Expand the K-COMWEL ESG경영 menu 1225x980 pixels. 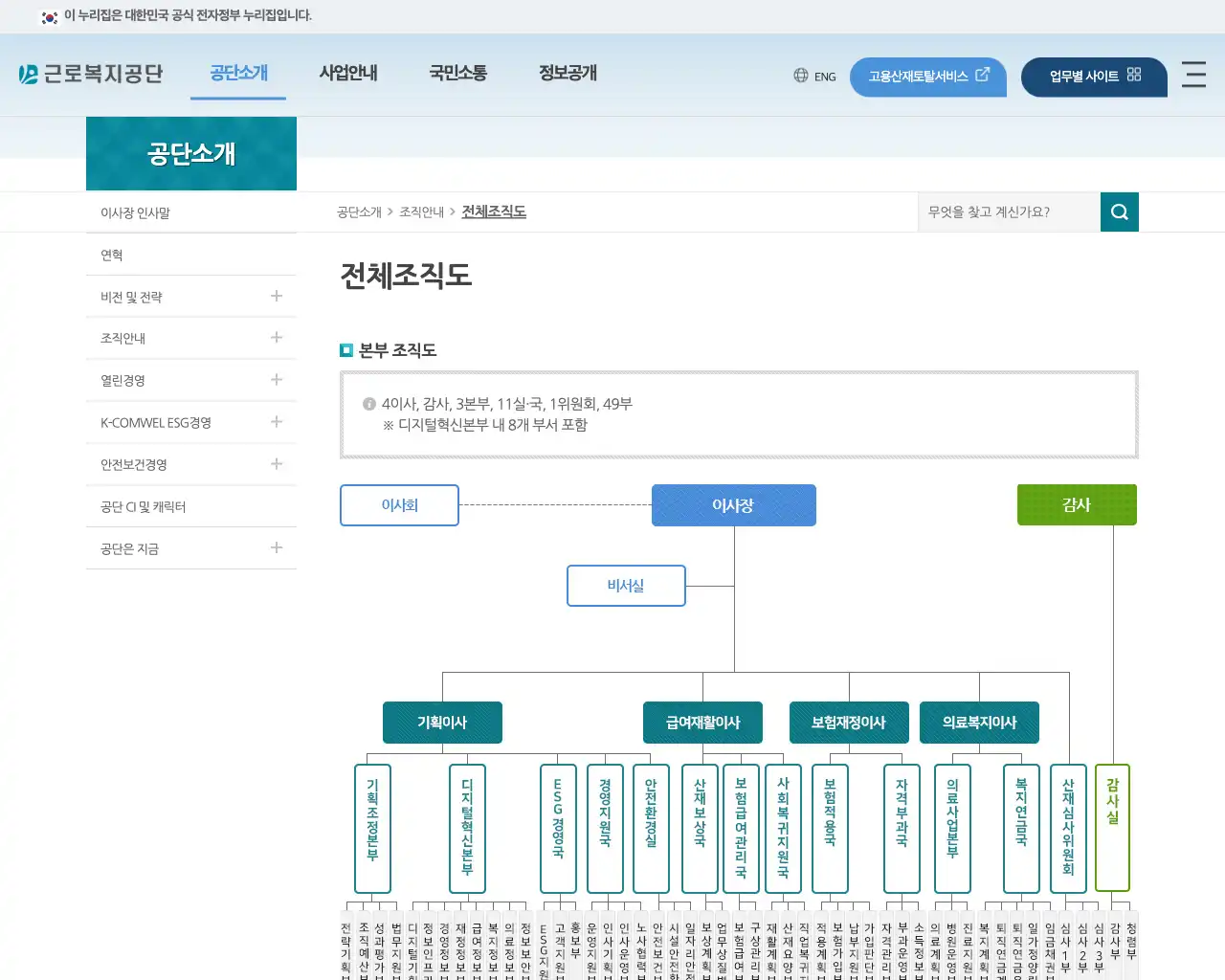[276, 422]
